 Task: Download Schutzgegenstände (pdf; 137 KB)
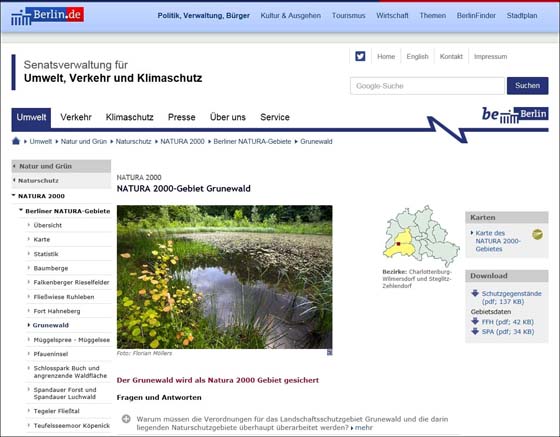[511, 297]
